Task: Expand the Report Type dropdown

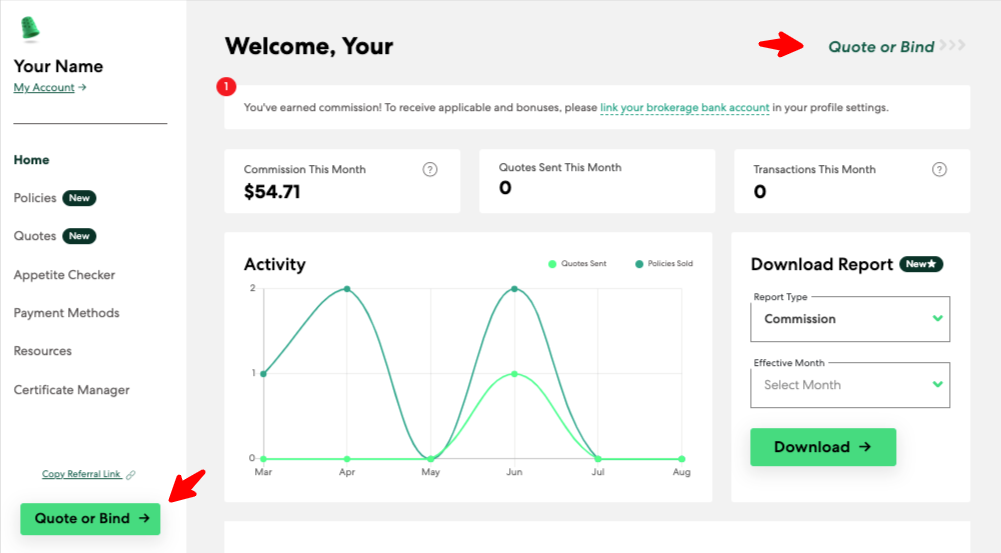Action: 850,319
